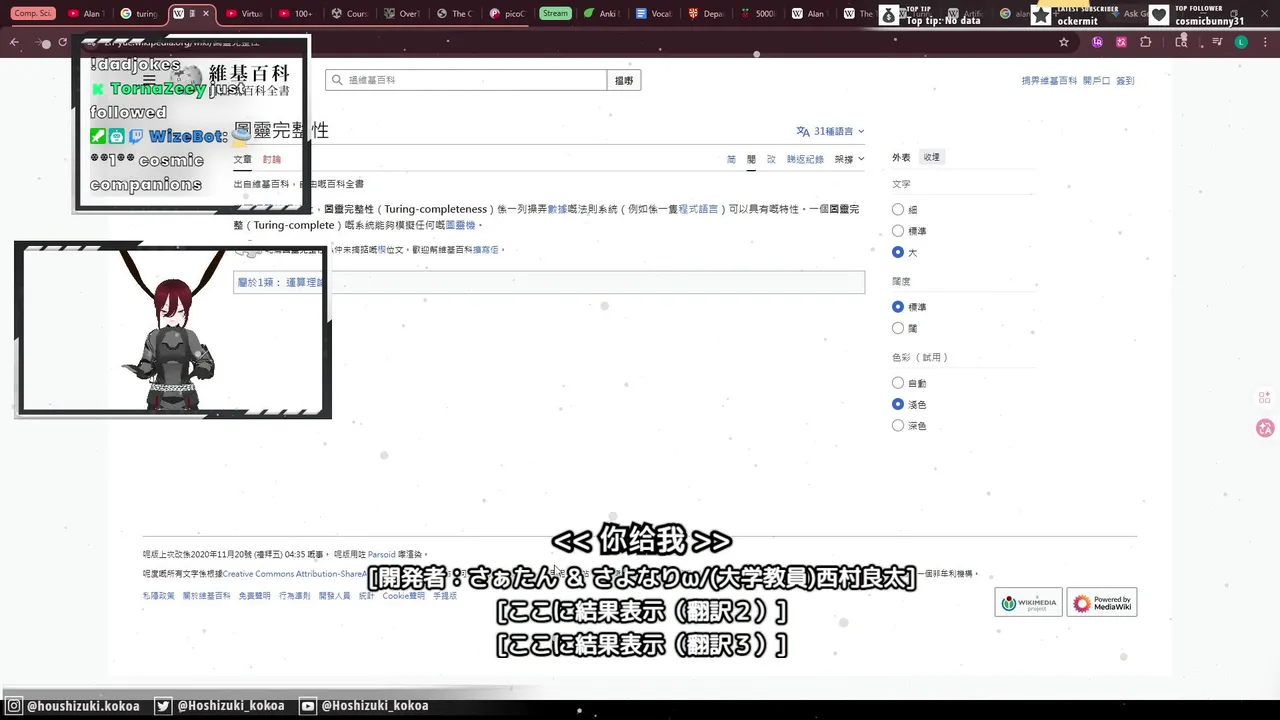
Task: Open the Extensions puzzle-piece menu
Action: coord(1146,42)
